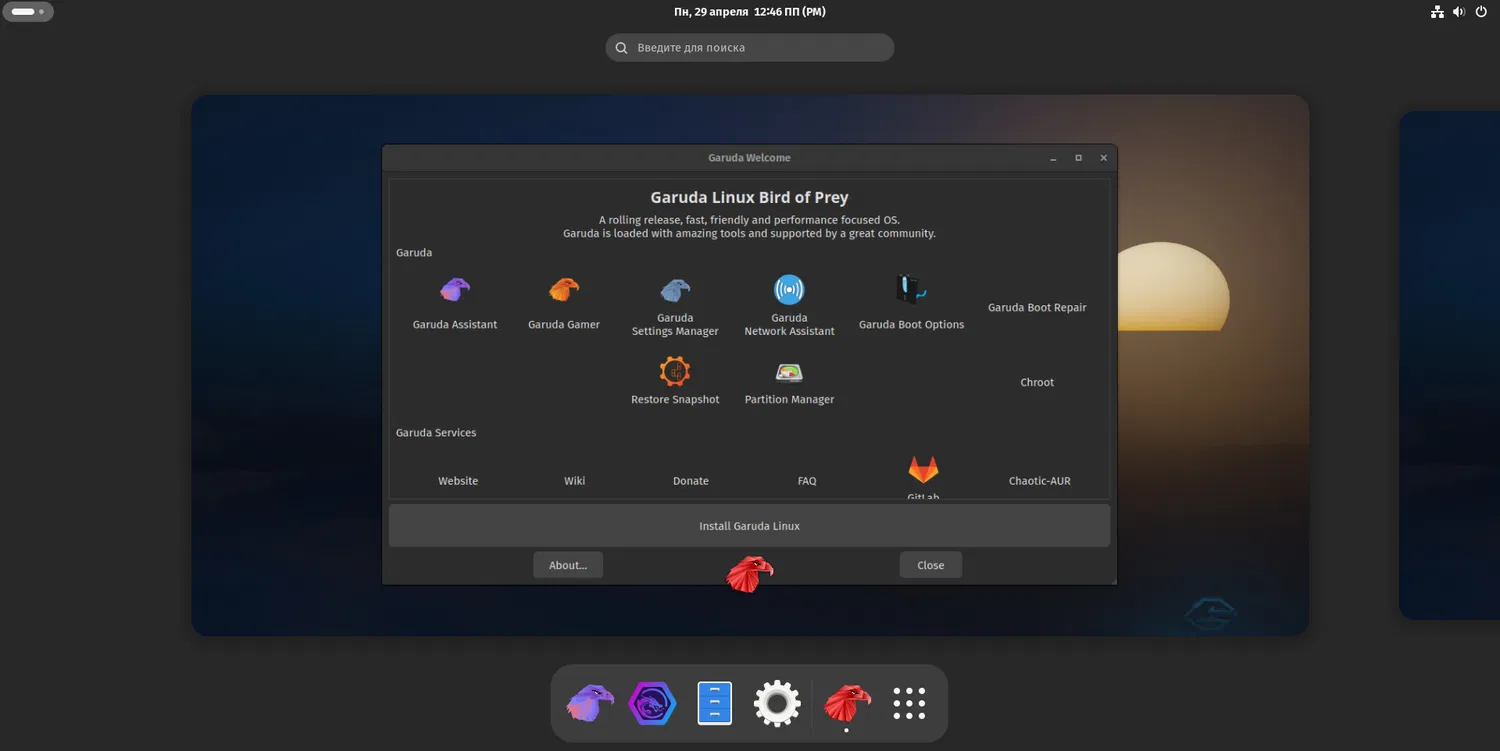The image size is (1500, 751).
Task: Maximize the Garuda Welcome window
Action: (1078, 158)
